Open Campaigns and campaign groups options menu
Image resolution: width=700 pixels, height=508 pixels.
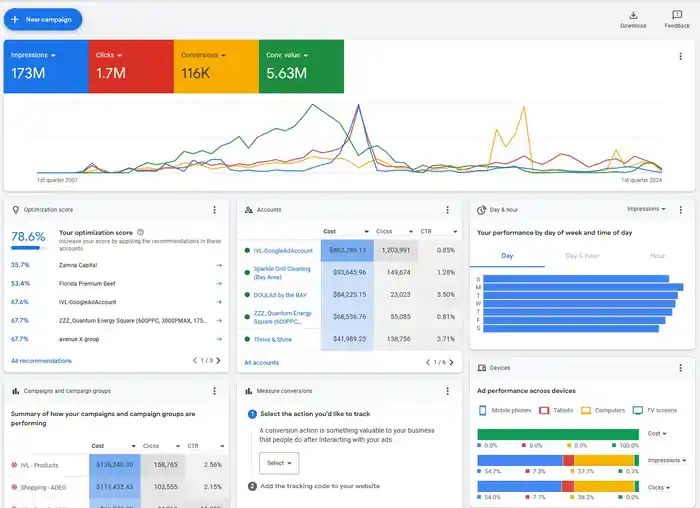[x=214, y=391]
